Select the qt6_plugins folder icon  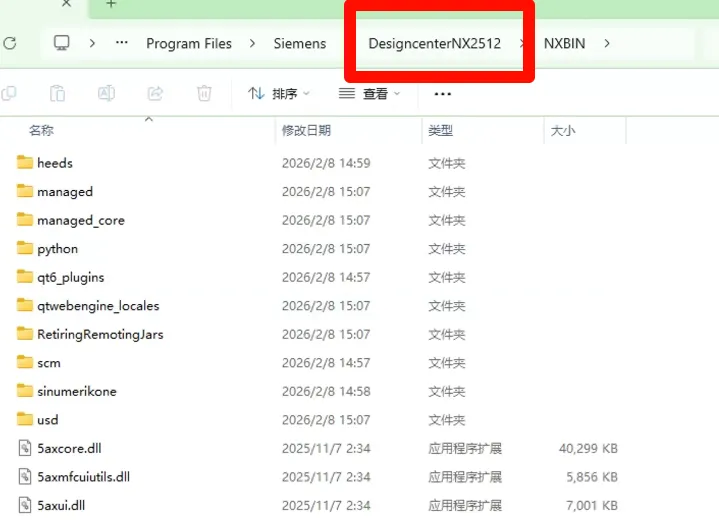(25, 276)
